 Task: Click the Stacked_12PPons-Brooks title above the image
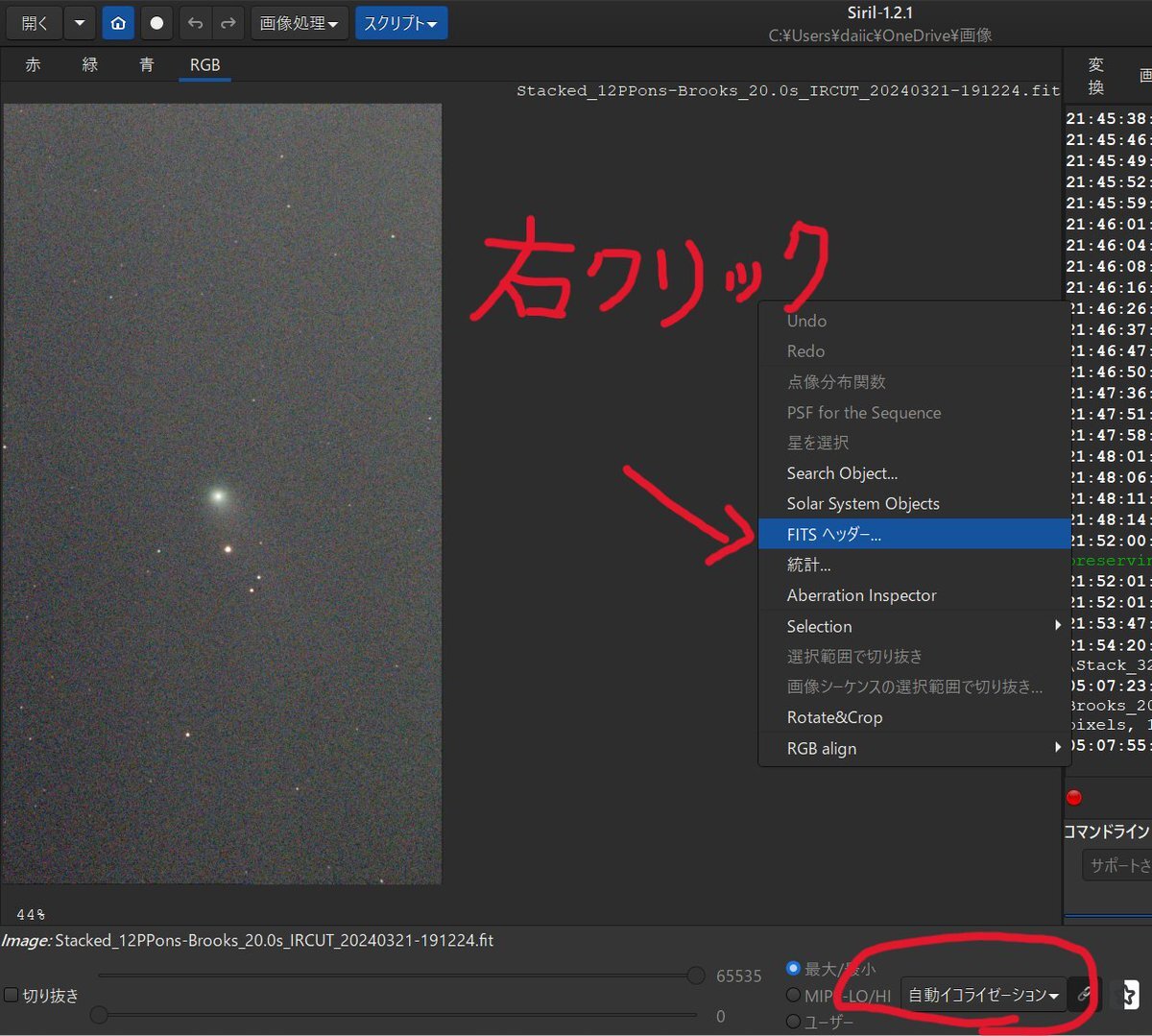click(788, 90)
